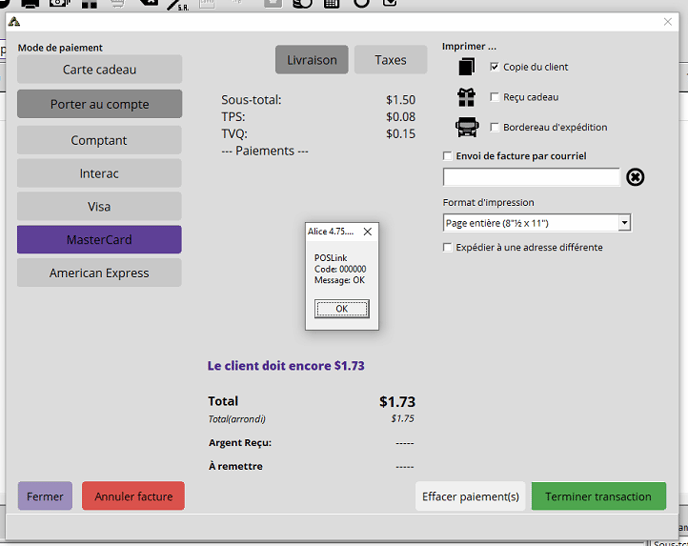688x546 pixels.
Task: Cancel invoice with Annuler facture
Action: [x=133, y=496]
